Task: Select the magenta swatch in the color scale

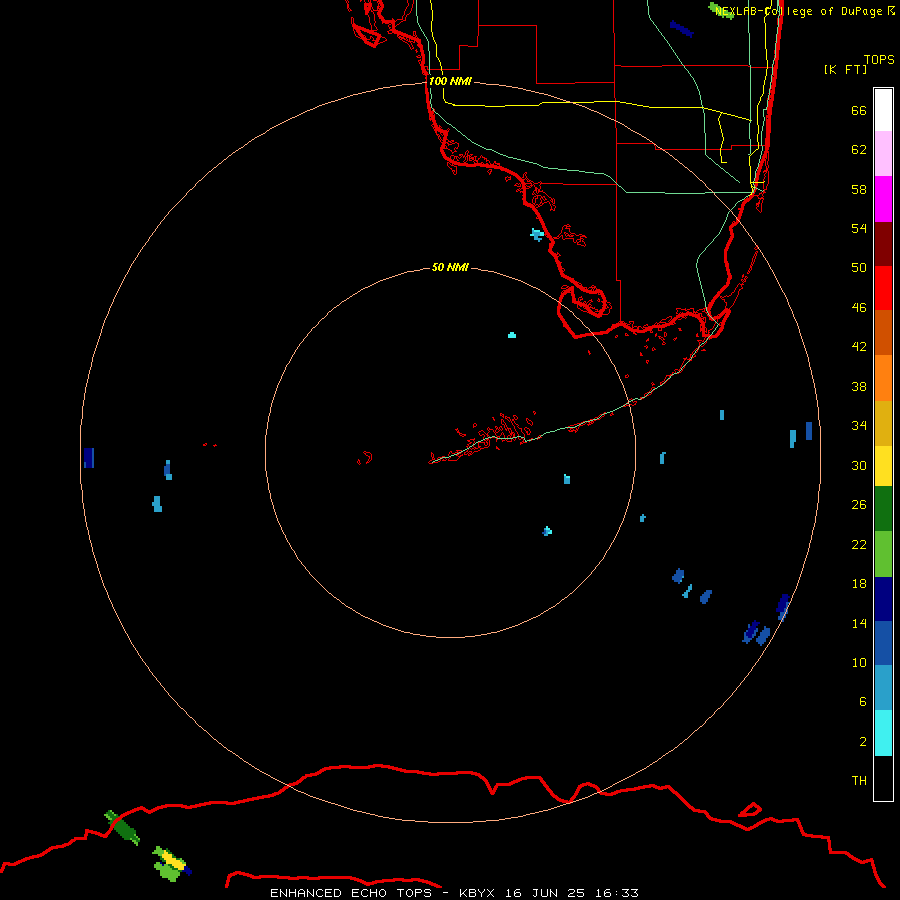Action: coord(883,199)
